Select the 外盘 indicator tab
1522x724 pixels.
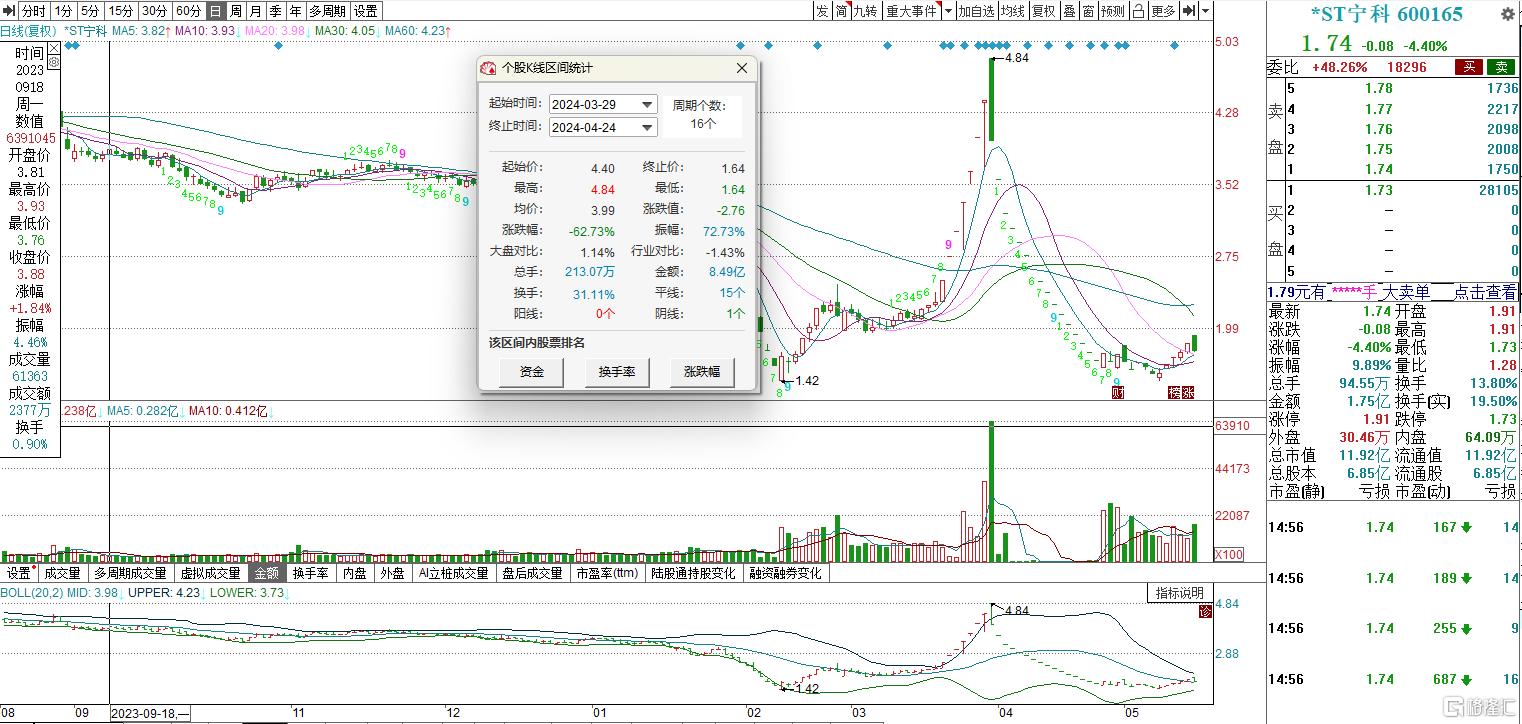pyautogui.click(x=392, y=573)
